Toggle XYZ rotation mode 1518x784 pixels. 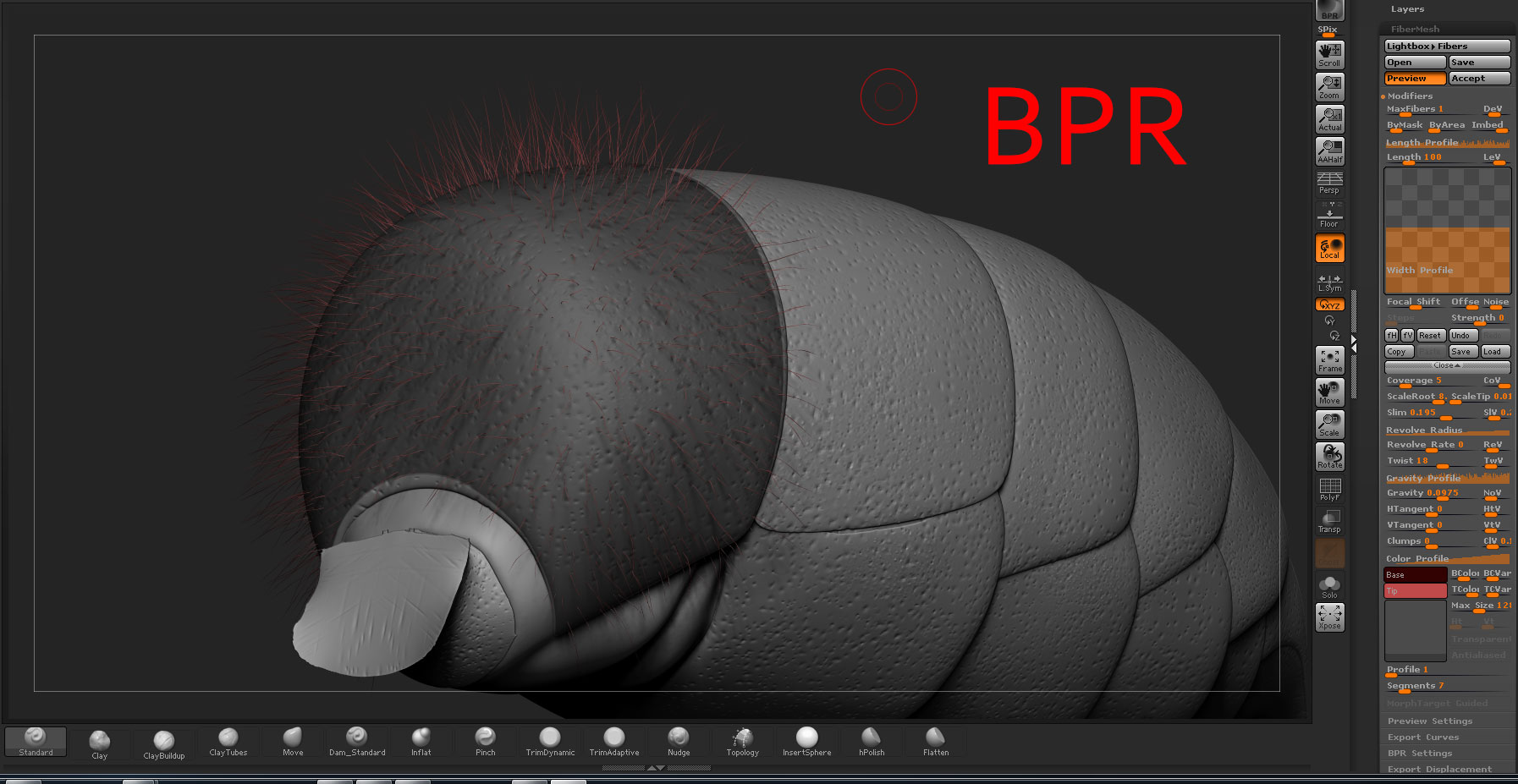tap(1329, 304)
